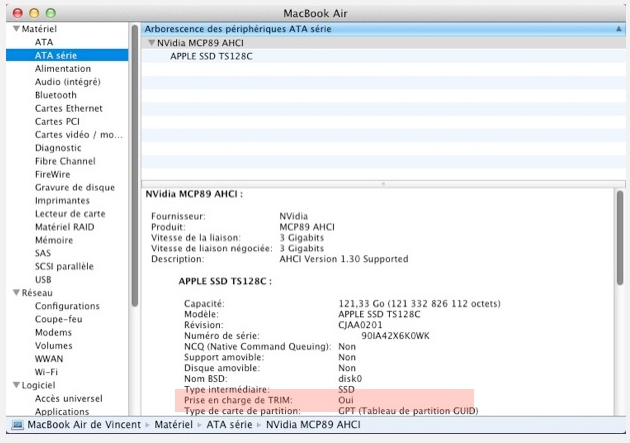Click the bold APPLE SSD TS128C : heading
The width and height of the screenshot is (630, 443).
(x=225, y=282)
